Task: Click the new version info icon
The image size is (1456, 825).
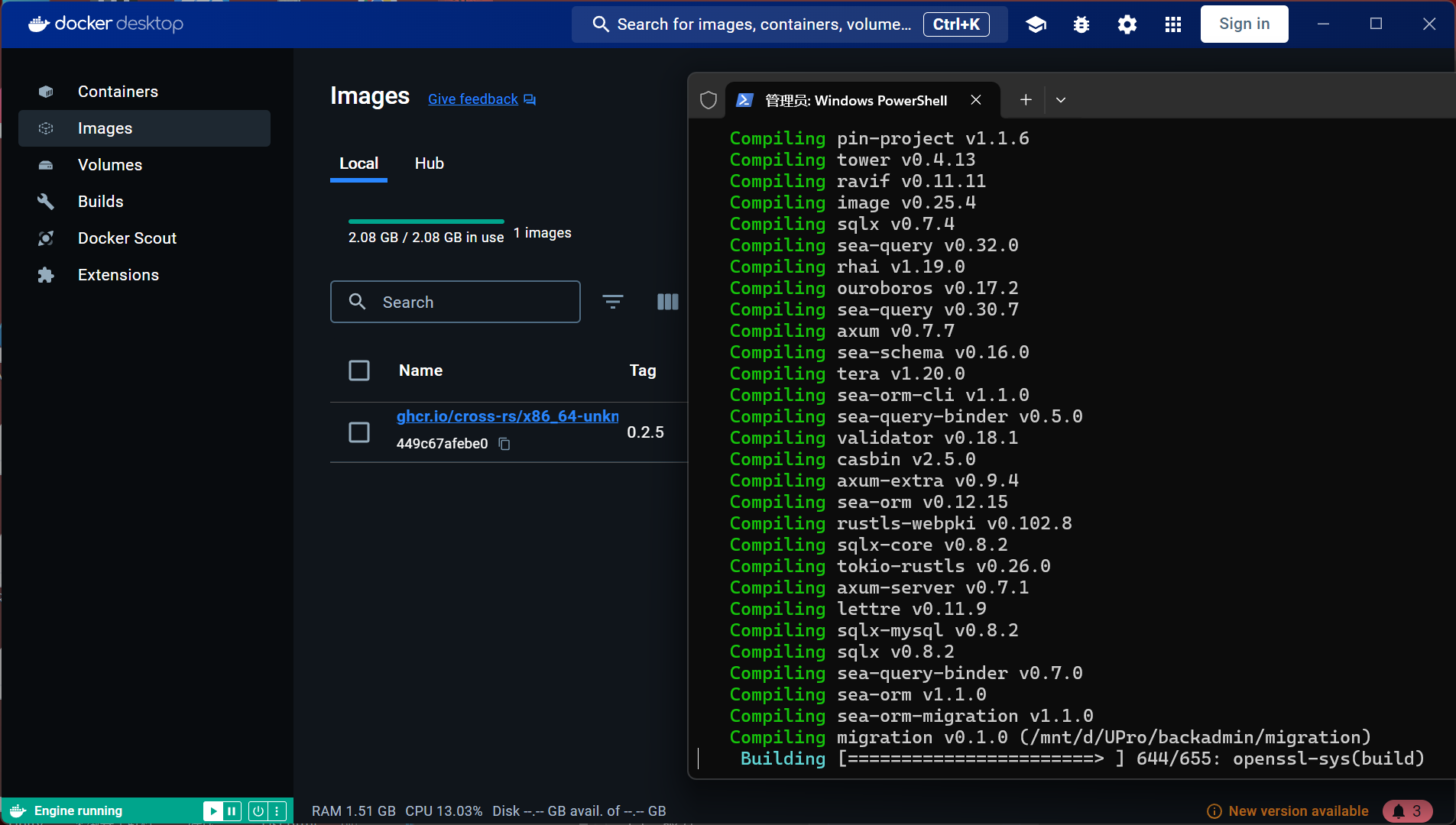Action: click(x=1214, y=811)
